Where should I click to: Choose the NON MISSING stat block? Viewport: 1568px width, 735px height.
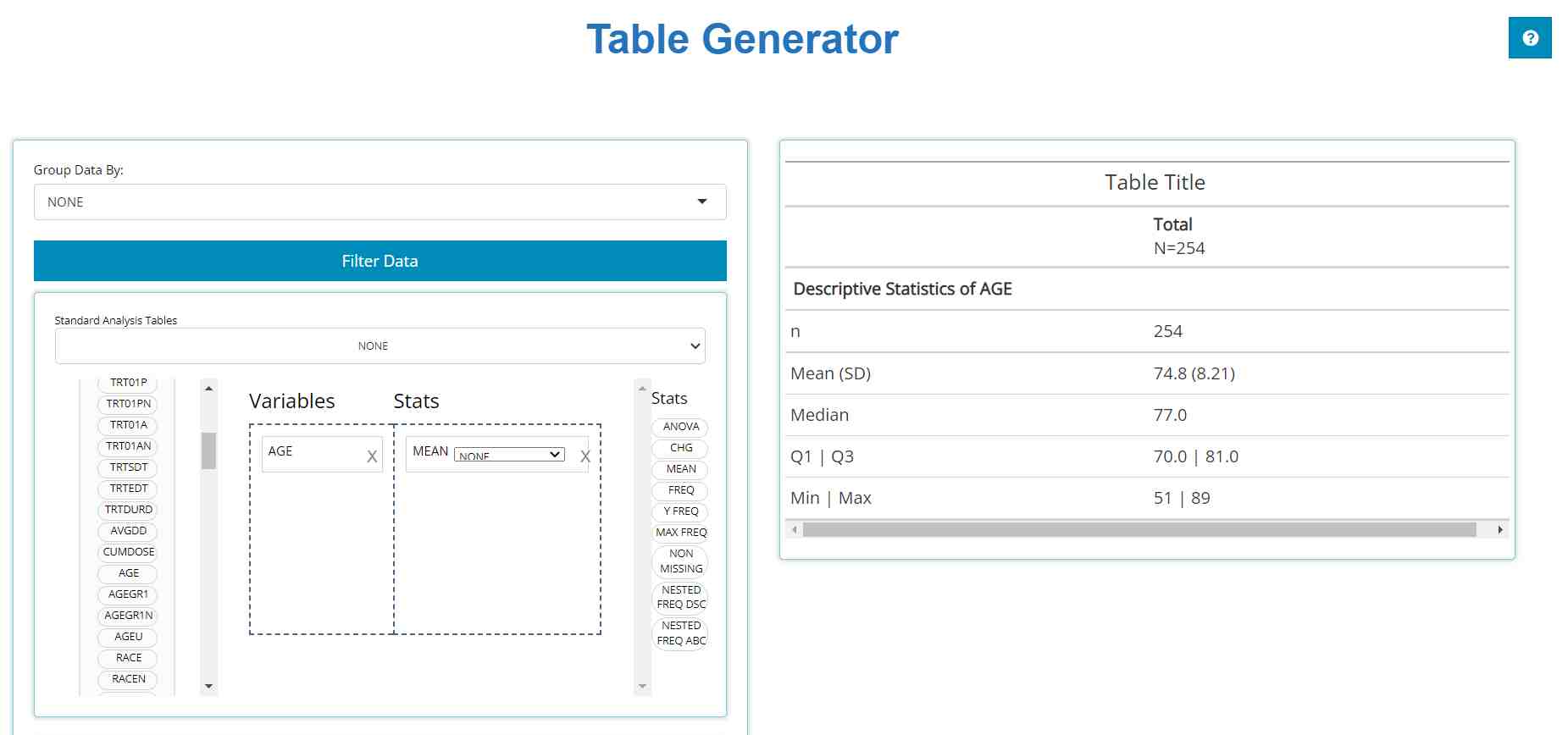coord(680,561)
